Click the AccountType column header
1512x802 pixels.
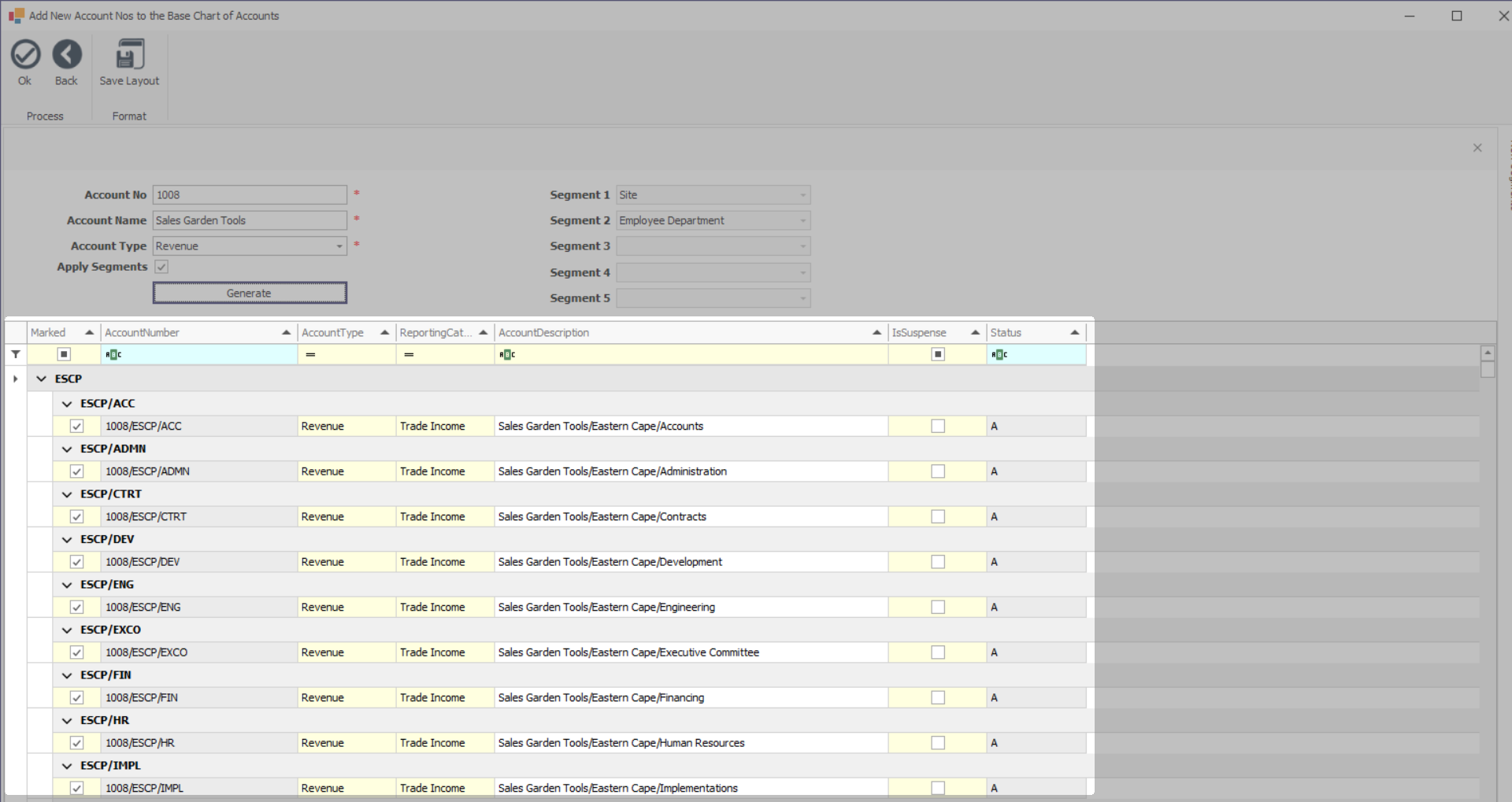346,333
